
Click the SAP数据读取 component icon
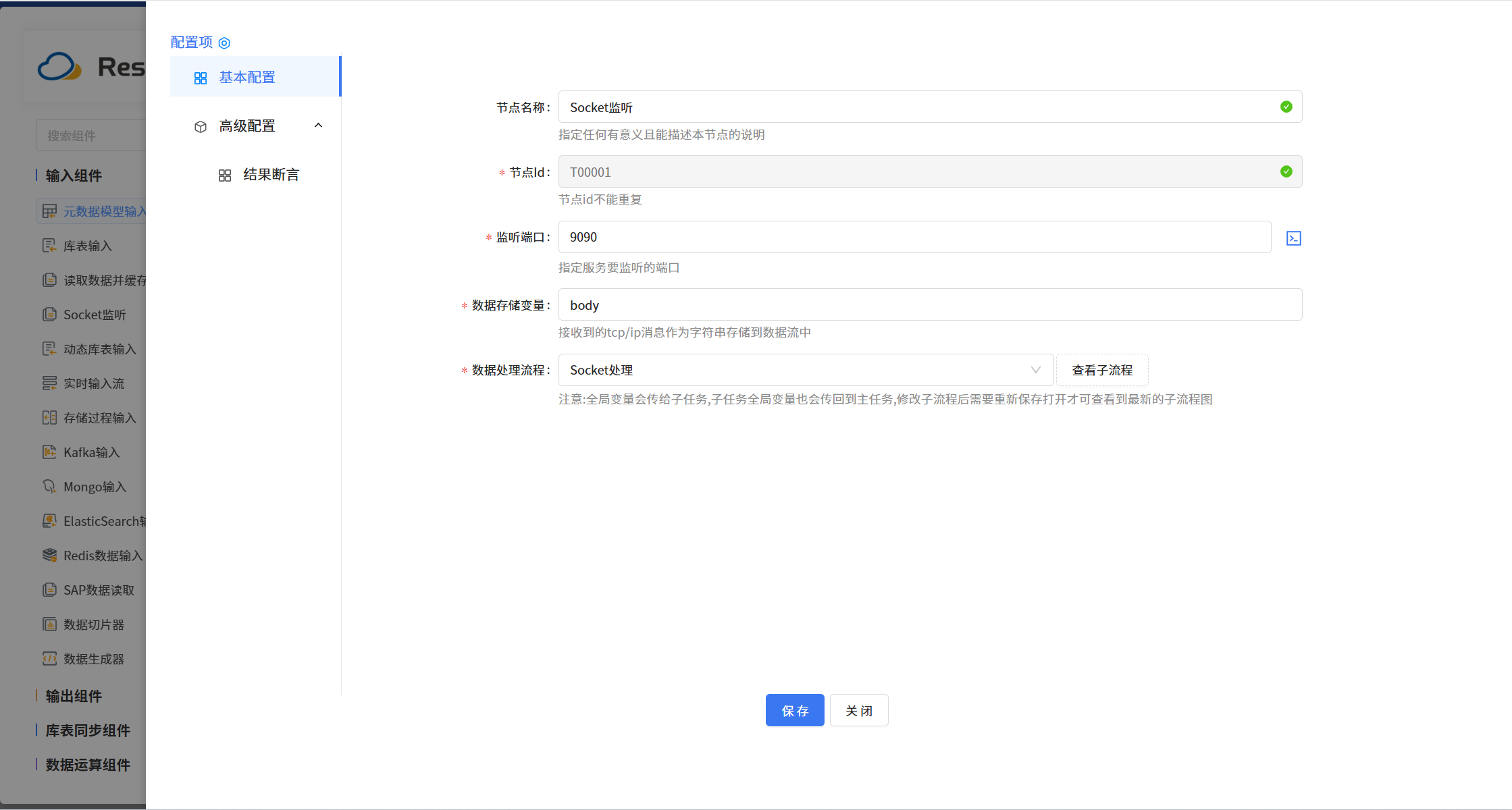point(49,589)
